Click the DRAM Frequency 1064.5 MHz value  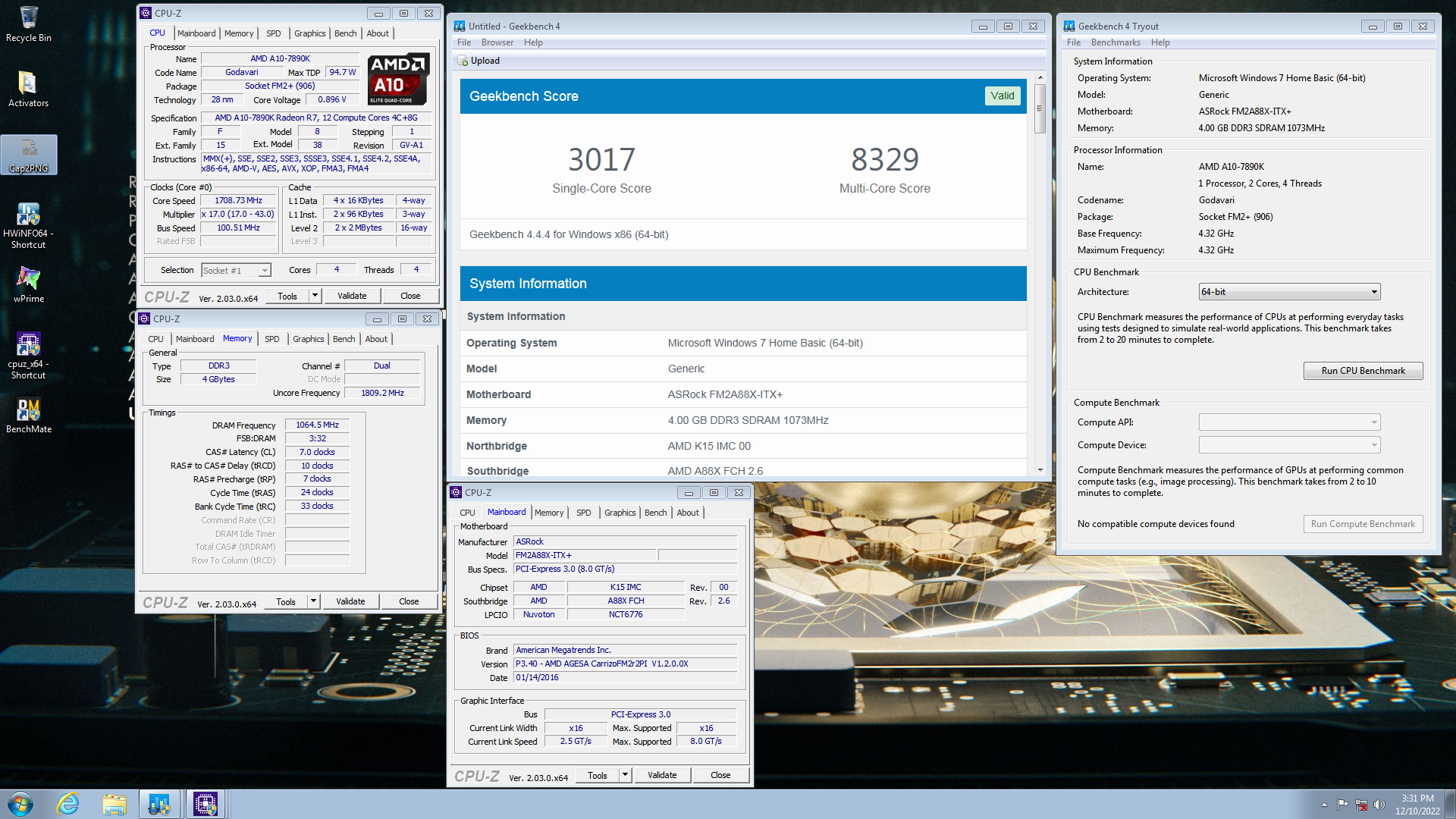coord(317,425)
